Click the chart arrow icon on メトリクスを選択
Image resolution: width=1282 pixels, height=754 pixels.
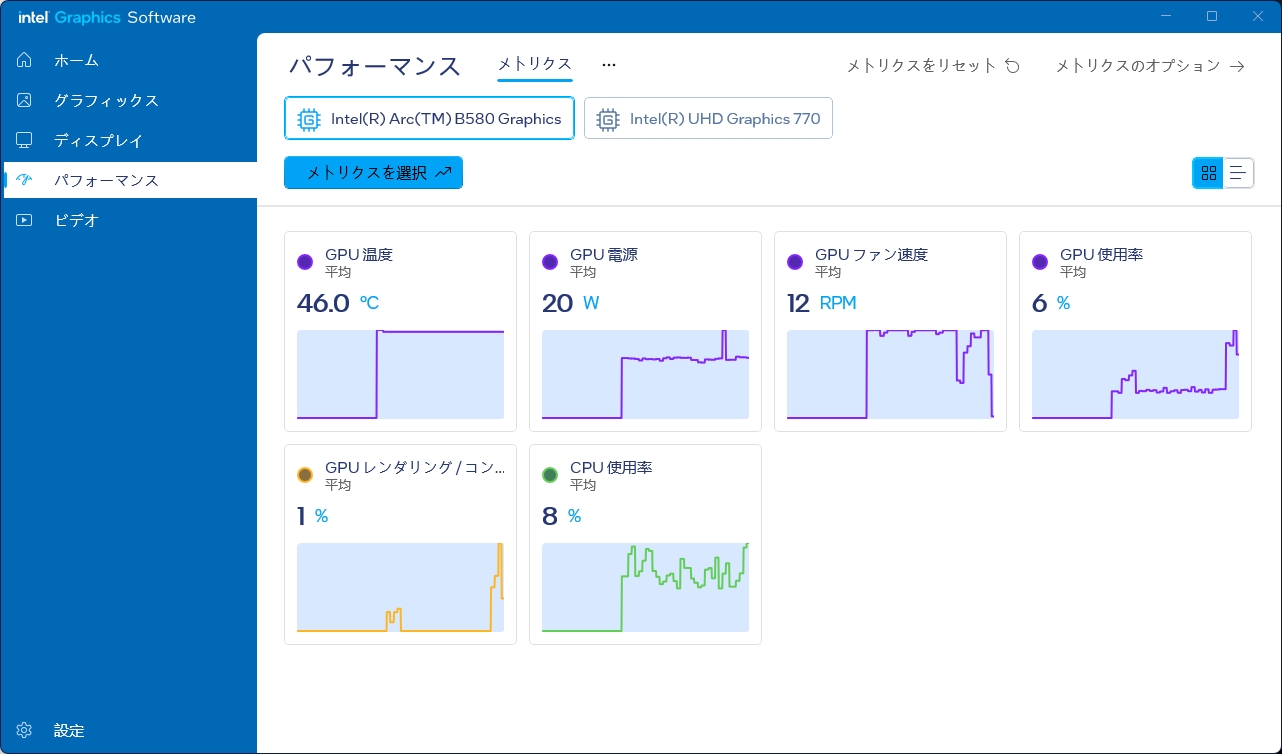tap(444, 173)
